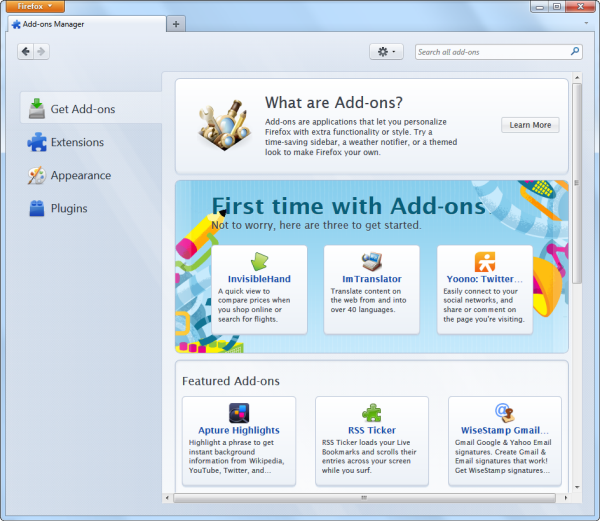Click the Appearance paint palette icon
Screen dimensions: 600x521
pyautogui.click(x=37, y=175)
